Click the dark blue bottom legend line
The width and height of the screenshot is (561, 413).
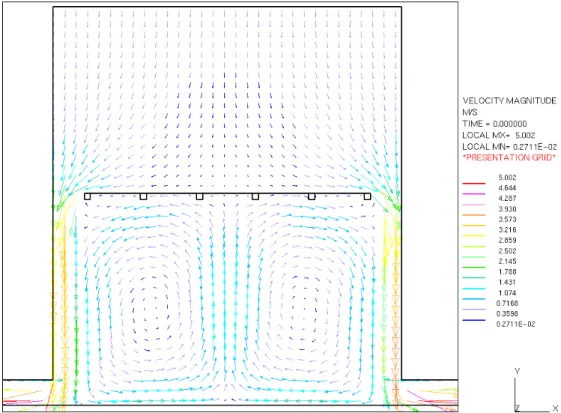pos(474,320)
